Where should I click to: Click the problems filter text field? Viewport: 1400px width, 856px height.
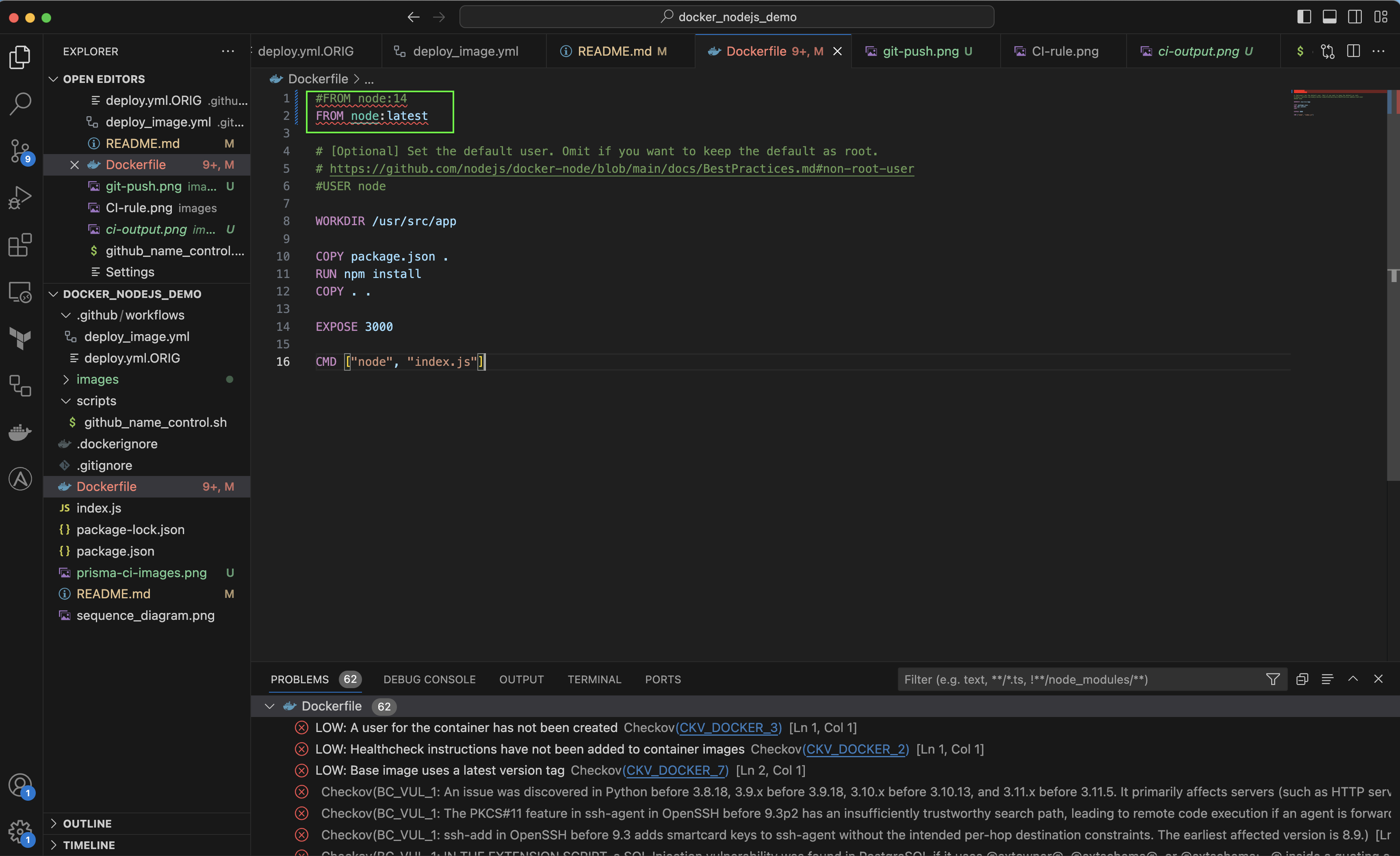pos(1079,679)
